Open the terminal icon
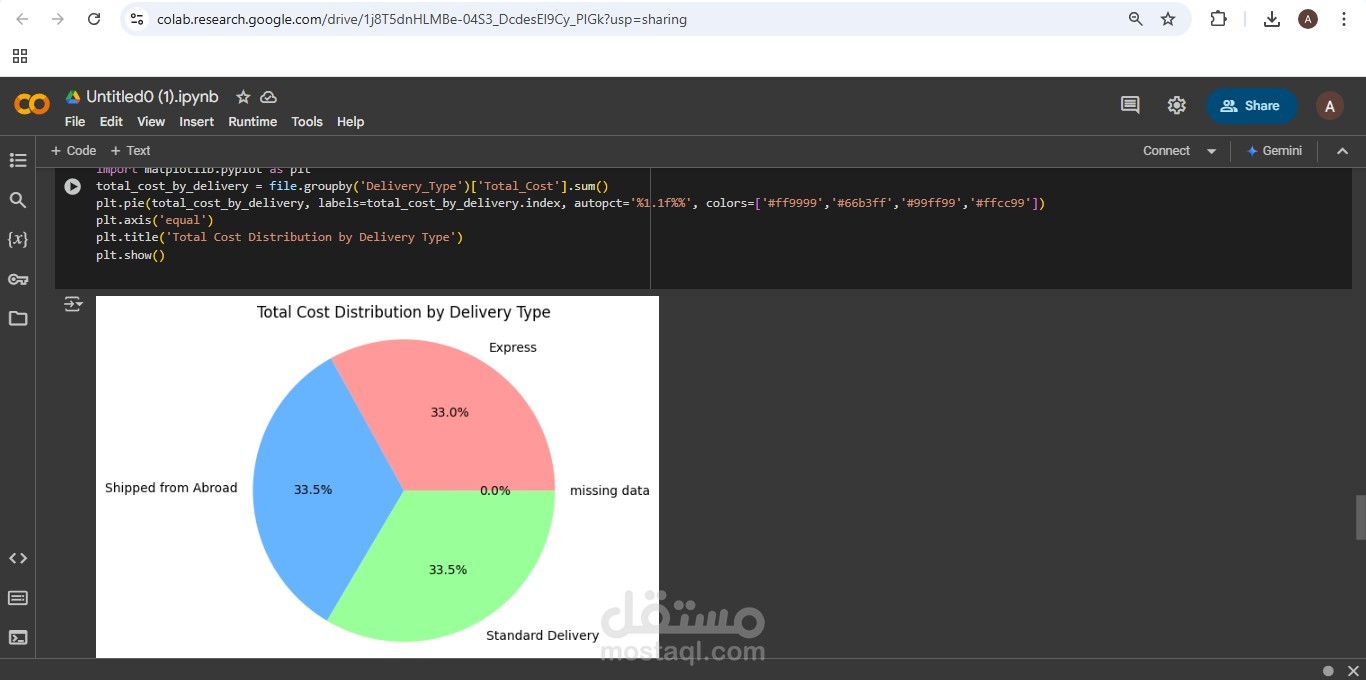Viewport: 1366px width, 680px height. click(x=18, y=637)
